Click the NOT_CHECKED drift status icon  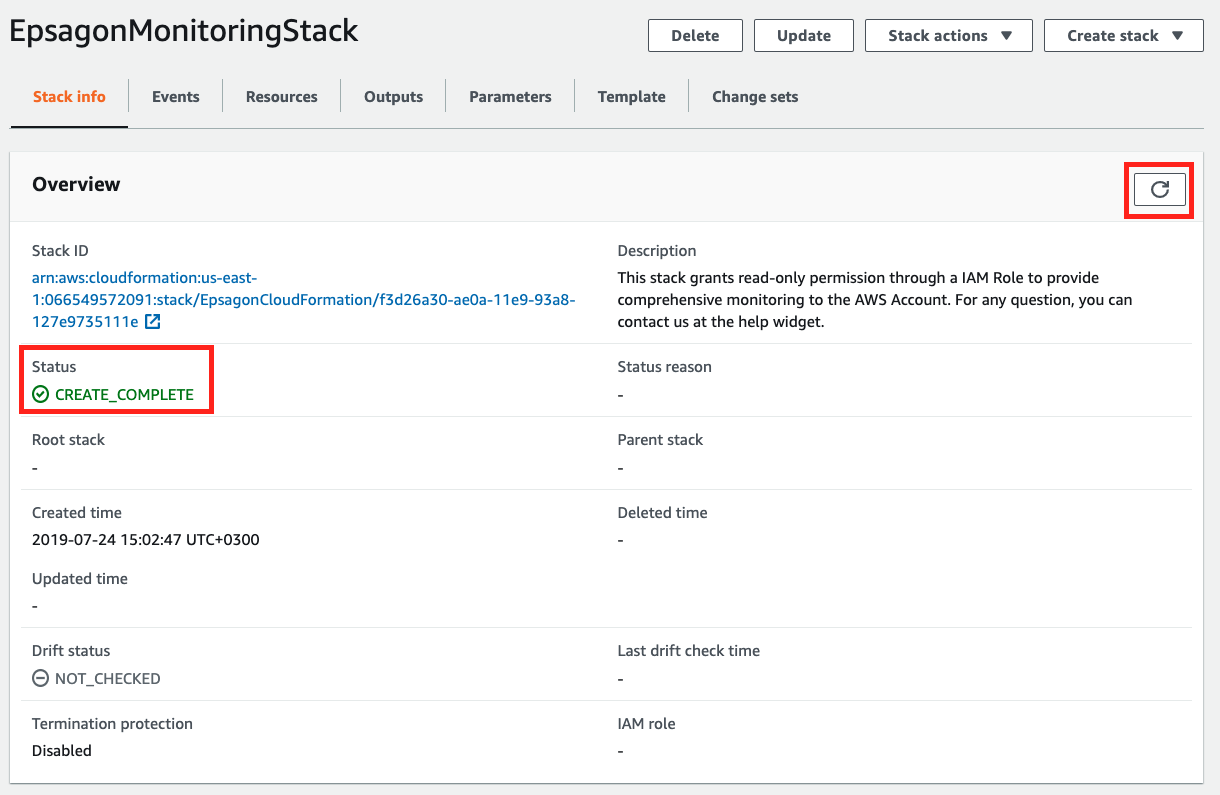[40, 679]
